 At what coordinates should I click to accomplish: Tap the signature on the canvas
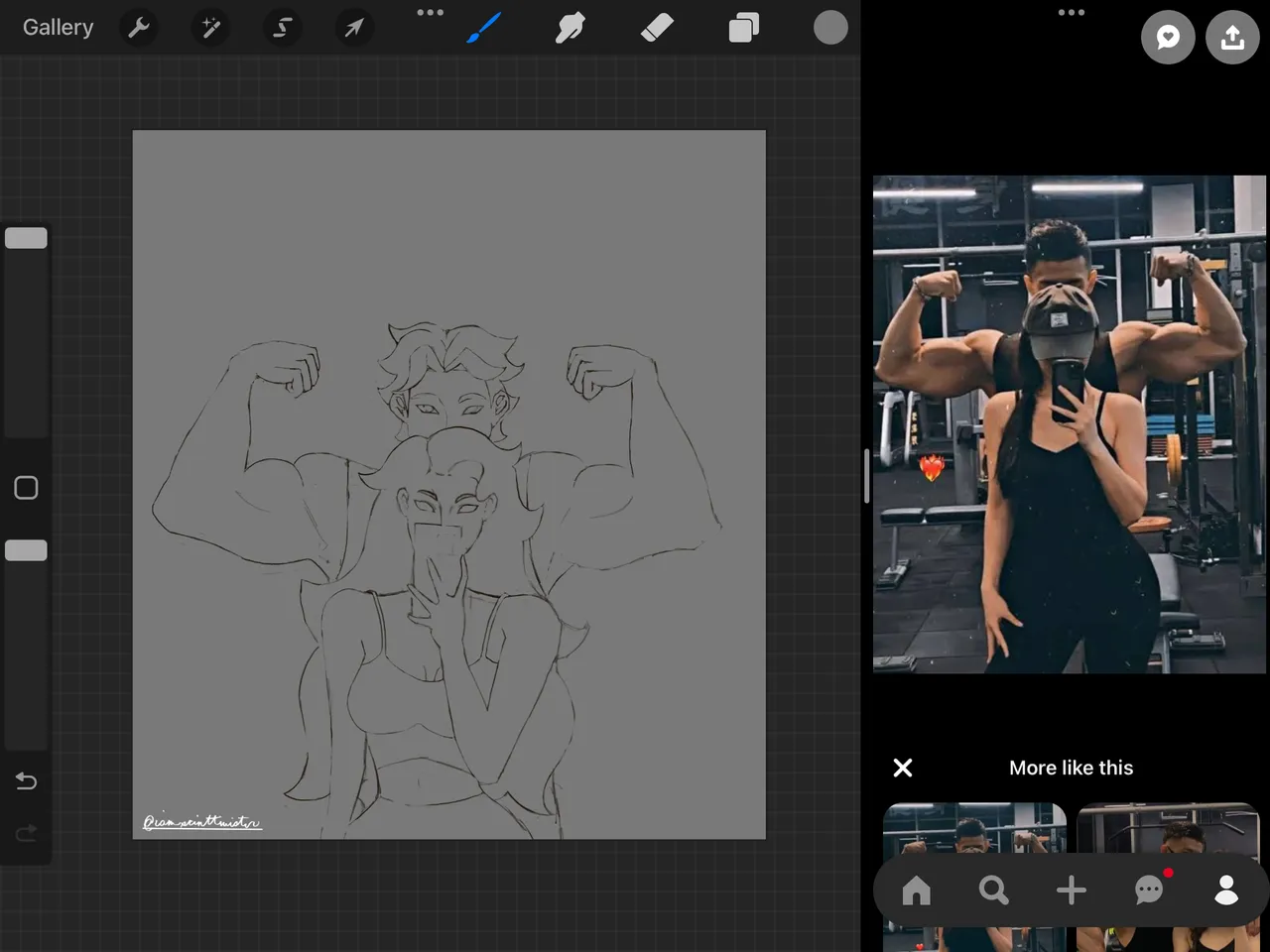(202, 821)
